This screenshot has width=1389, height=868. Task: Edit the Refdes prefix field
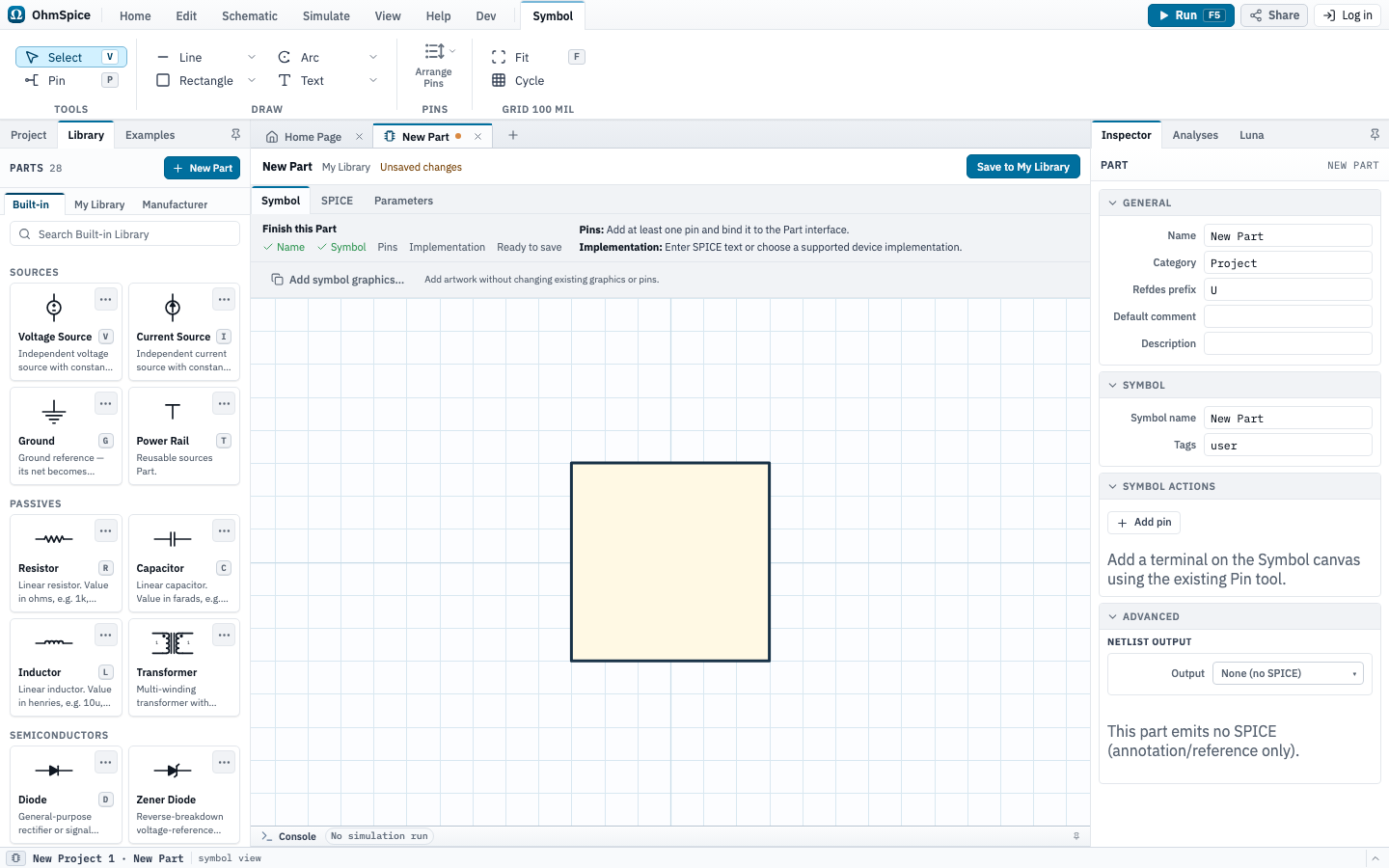tap(1288, 290)
